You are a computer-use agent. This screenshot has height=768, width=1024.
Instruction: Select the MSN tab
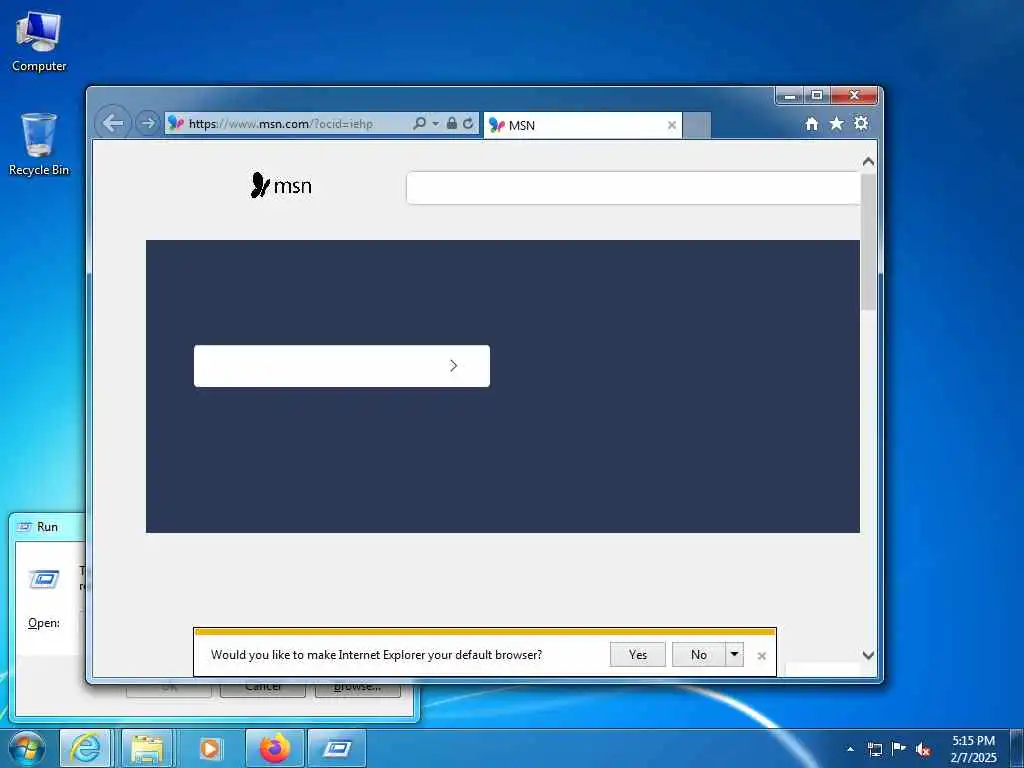point(583,125)
